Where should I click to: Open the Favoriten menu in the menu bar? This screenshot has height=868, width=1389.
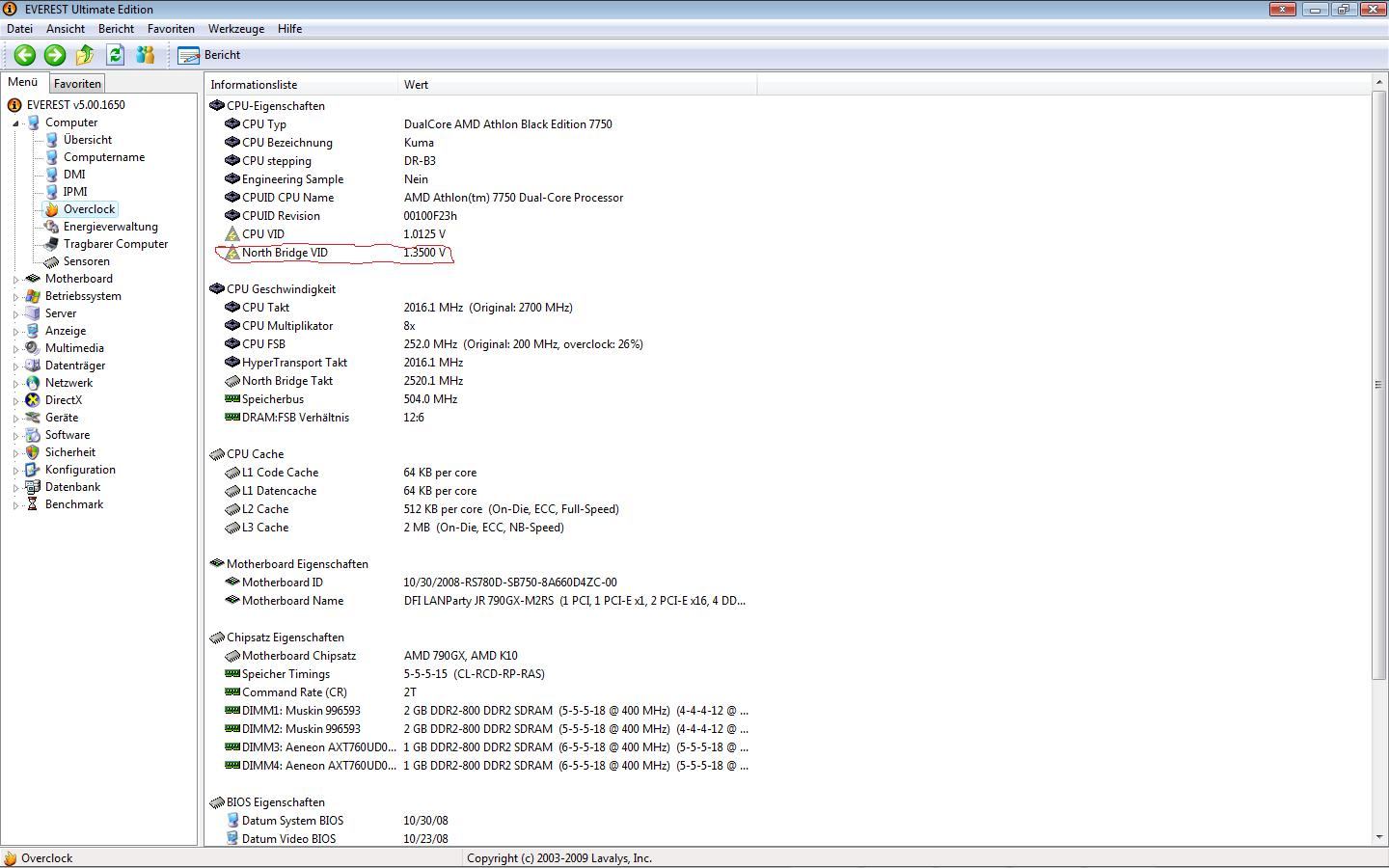tap(171, 29)
